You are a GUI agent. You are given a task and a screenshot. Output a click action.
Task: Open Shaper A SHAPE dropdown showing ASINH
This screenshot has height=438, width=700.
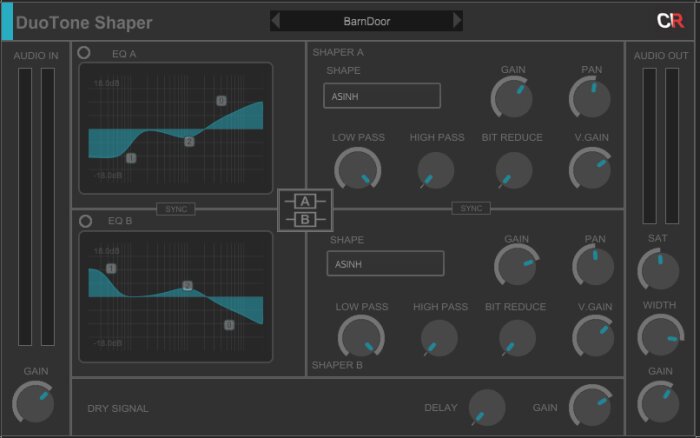(x=382, y=96)
